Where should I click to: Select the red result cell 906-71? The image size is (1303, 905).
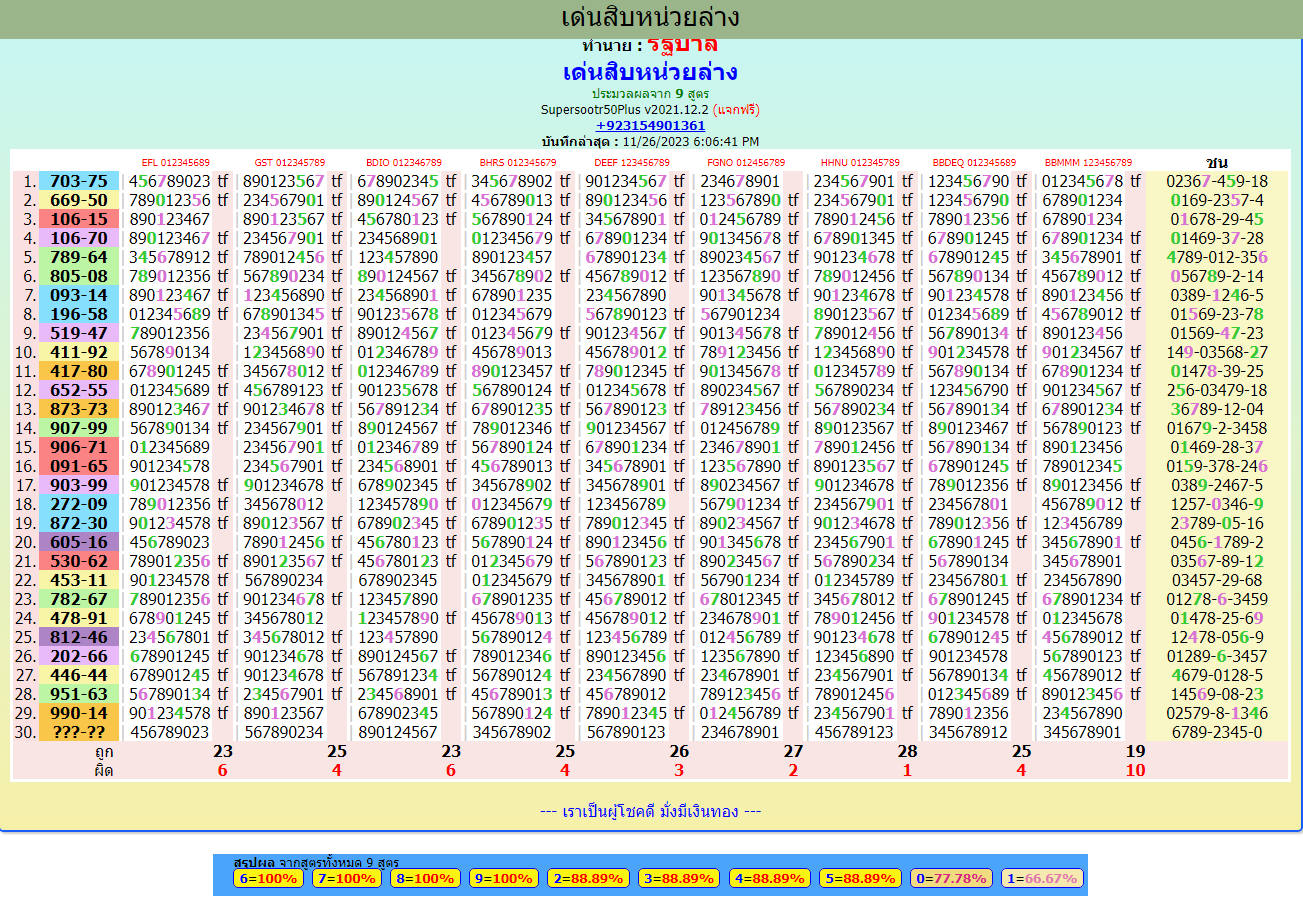(79, 447)
